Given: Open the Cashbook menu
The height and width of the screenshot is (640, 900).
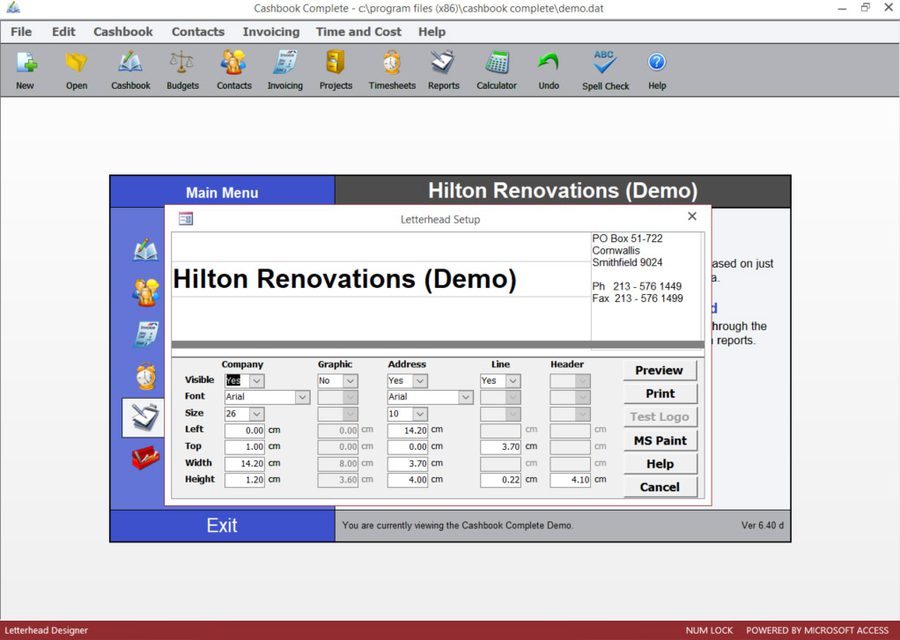Looking at the screenshot, I should (123, 32).
